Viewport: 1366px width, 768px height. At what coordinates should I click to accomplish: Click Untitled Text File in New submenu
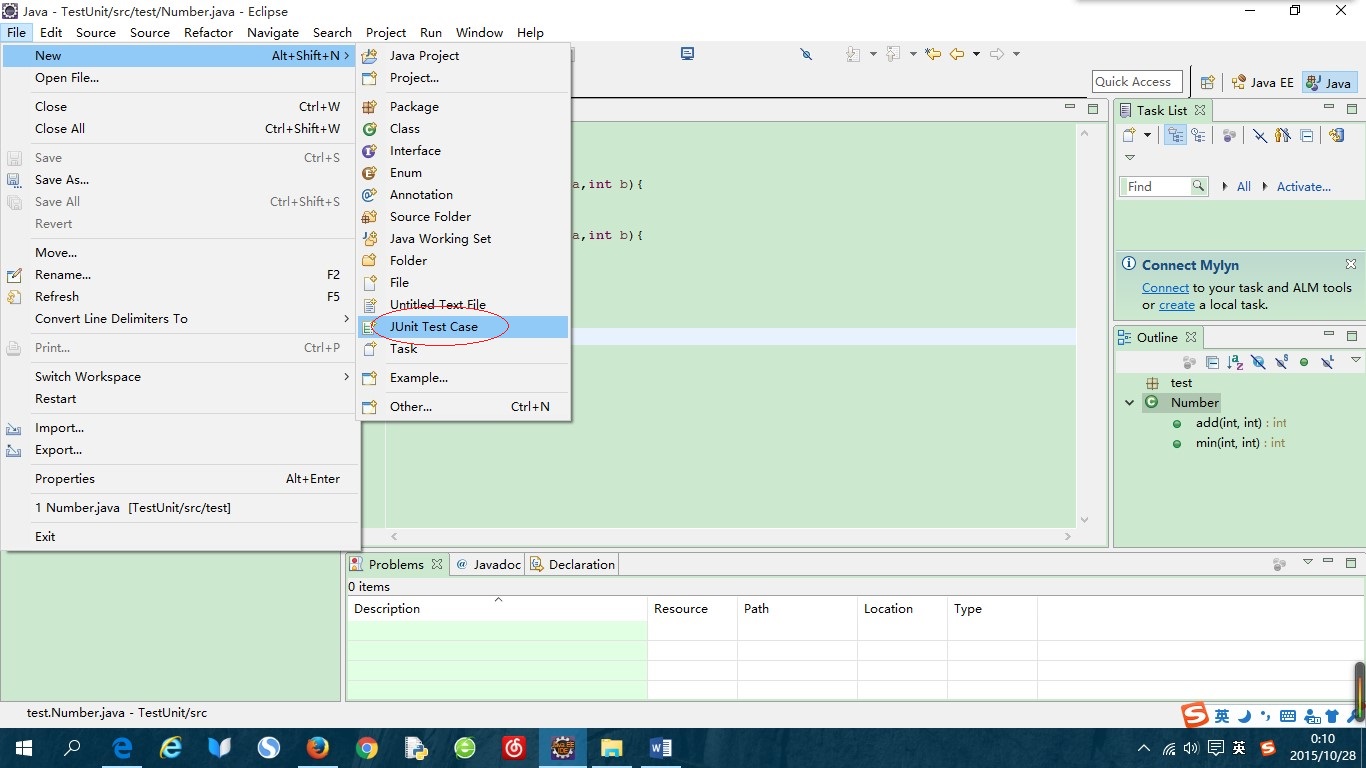tap(463, 305)
